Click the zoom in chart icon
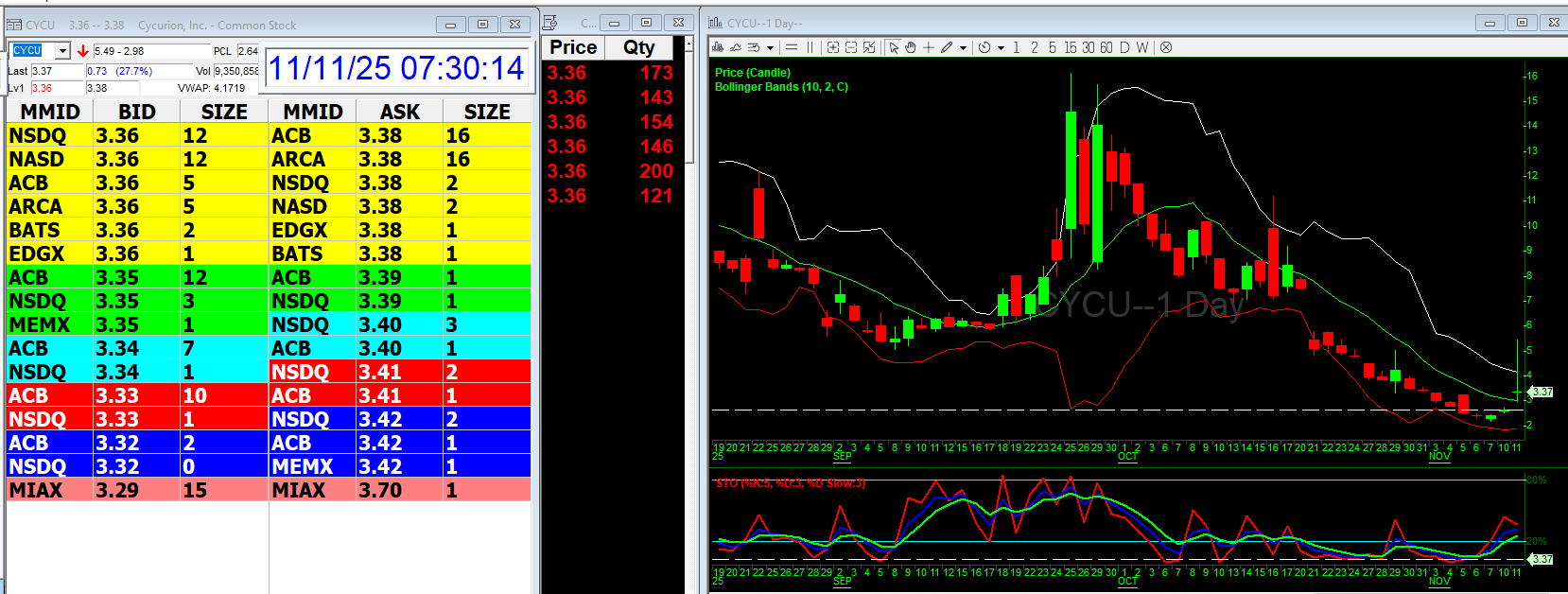This screenshot has width=1568, height=594. tap(833, 47)
